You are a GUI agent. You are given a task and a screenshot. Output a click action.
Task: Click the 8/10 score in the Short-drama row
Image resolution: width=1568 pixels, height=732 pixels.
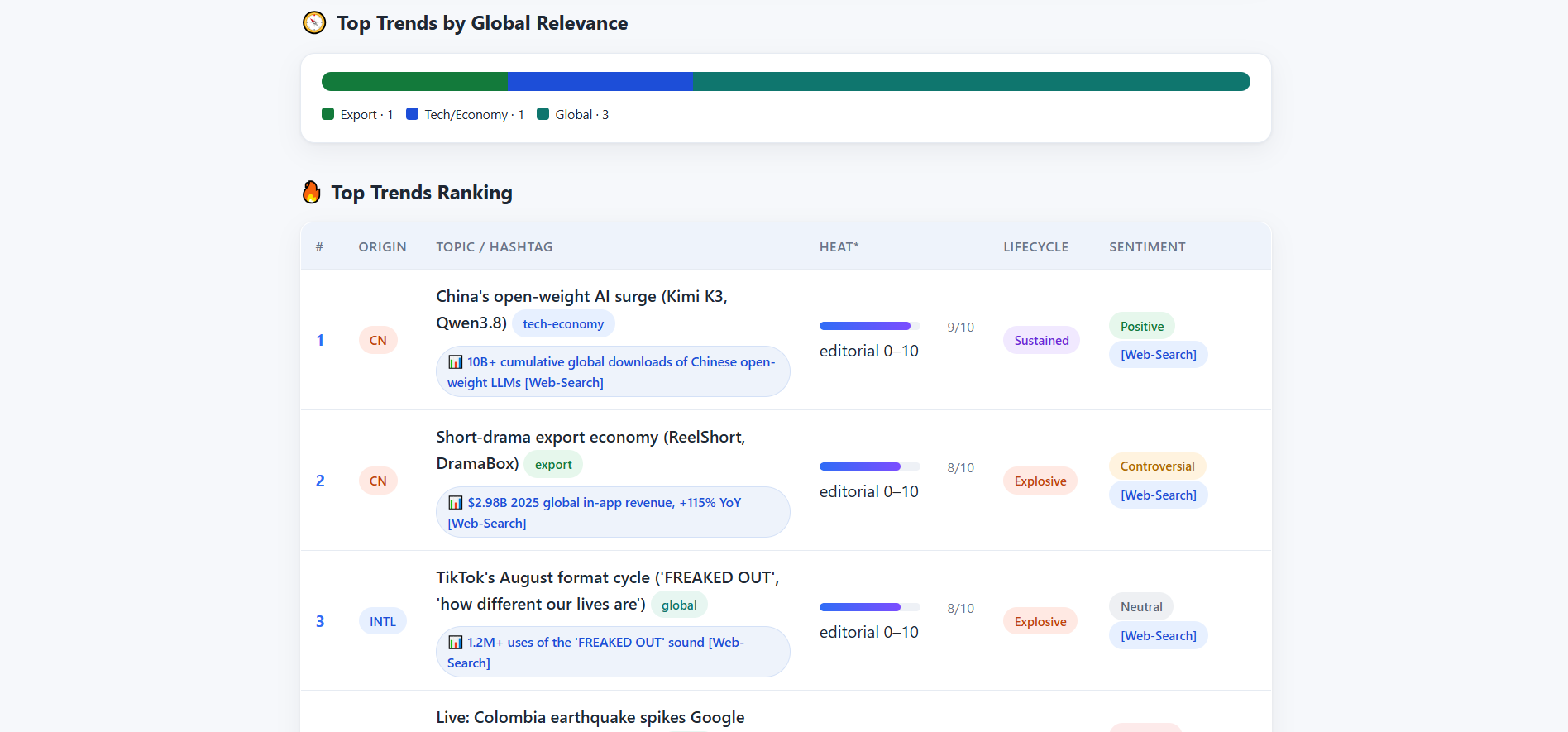(960, 467)
